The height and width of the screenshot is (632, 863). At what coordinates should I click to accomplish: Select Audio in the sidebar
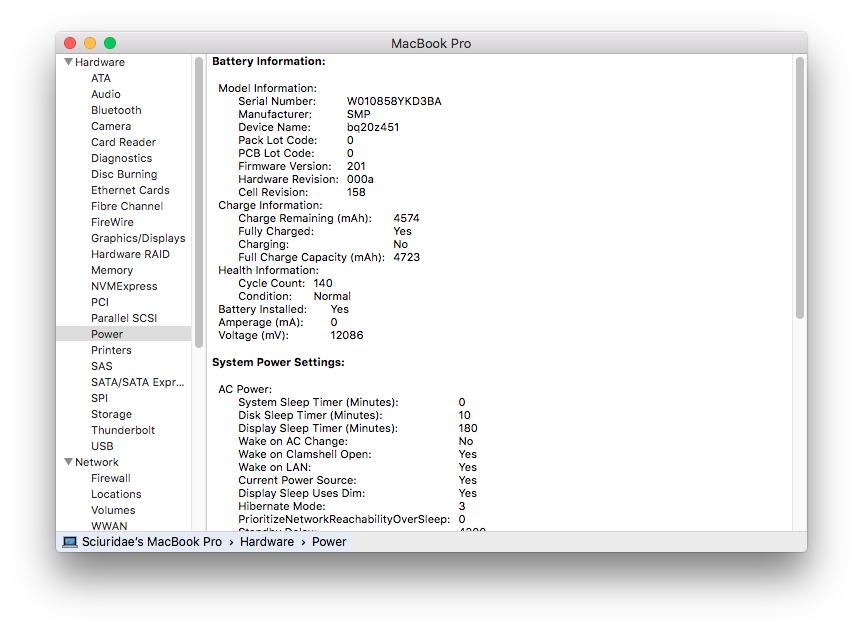tap(106, 94)
